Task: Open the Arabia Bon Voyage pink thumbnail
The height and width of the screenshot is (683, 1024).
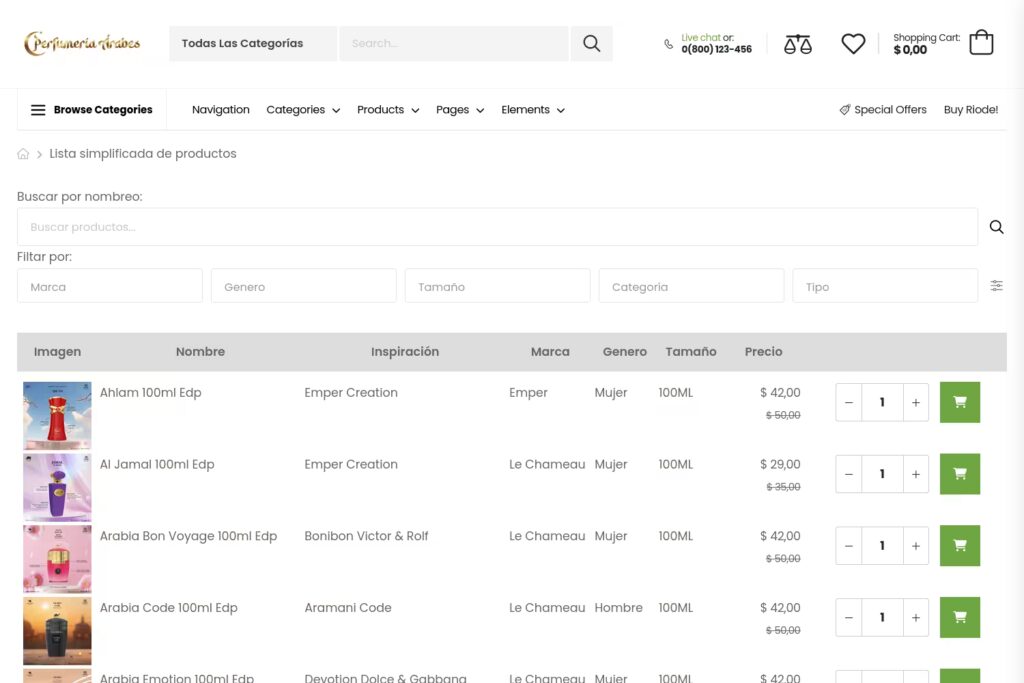Action: [x=57, y=560]
